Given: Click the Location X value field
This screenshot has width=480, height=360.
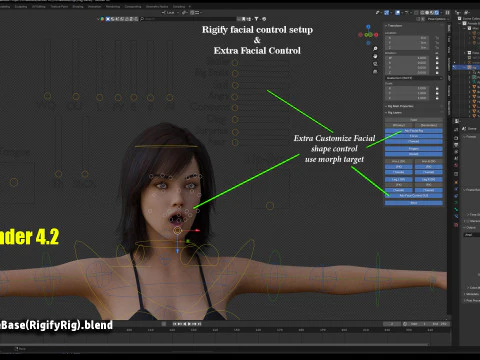Looking at the screenshot, I should tap(407, 38).
